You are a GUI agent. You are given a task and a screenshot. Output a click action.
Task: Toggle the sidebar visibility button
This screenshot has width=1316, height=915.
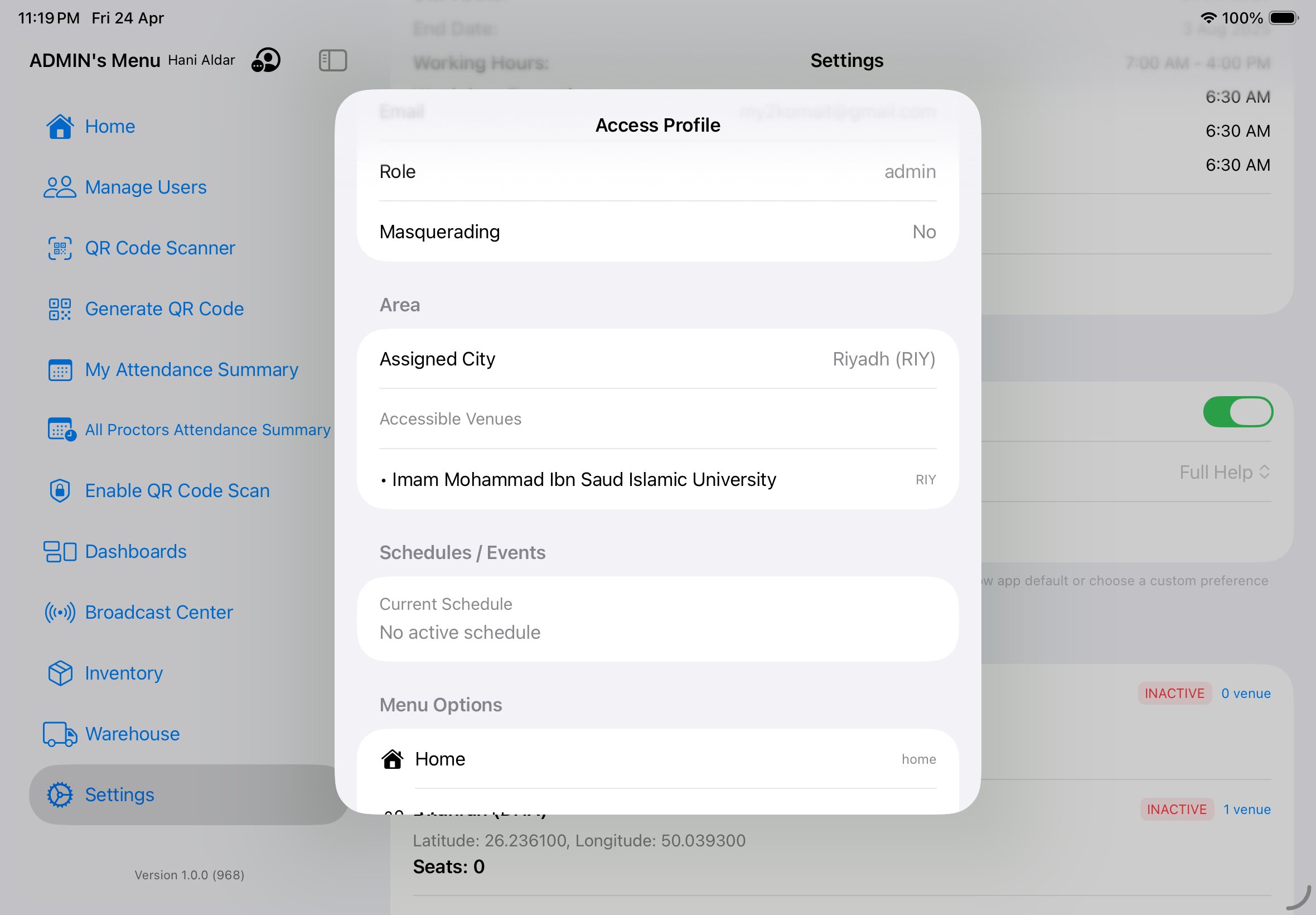click(x=332, y=60)
